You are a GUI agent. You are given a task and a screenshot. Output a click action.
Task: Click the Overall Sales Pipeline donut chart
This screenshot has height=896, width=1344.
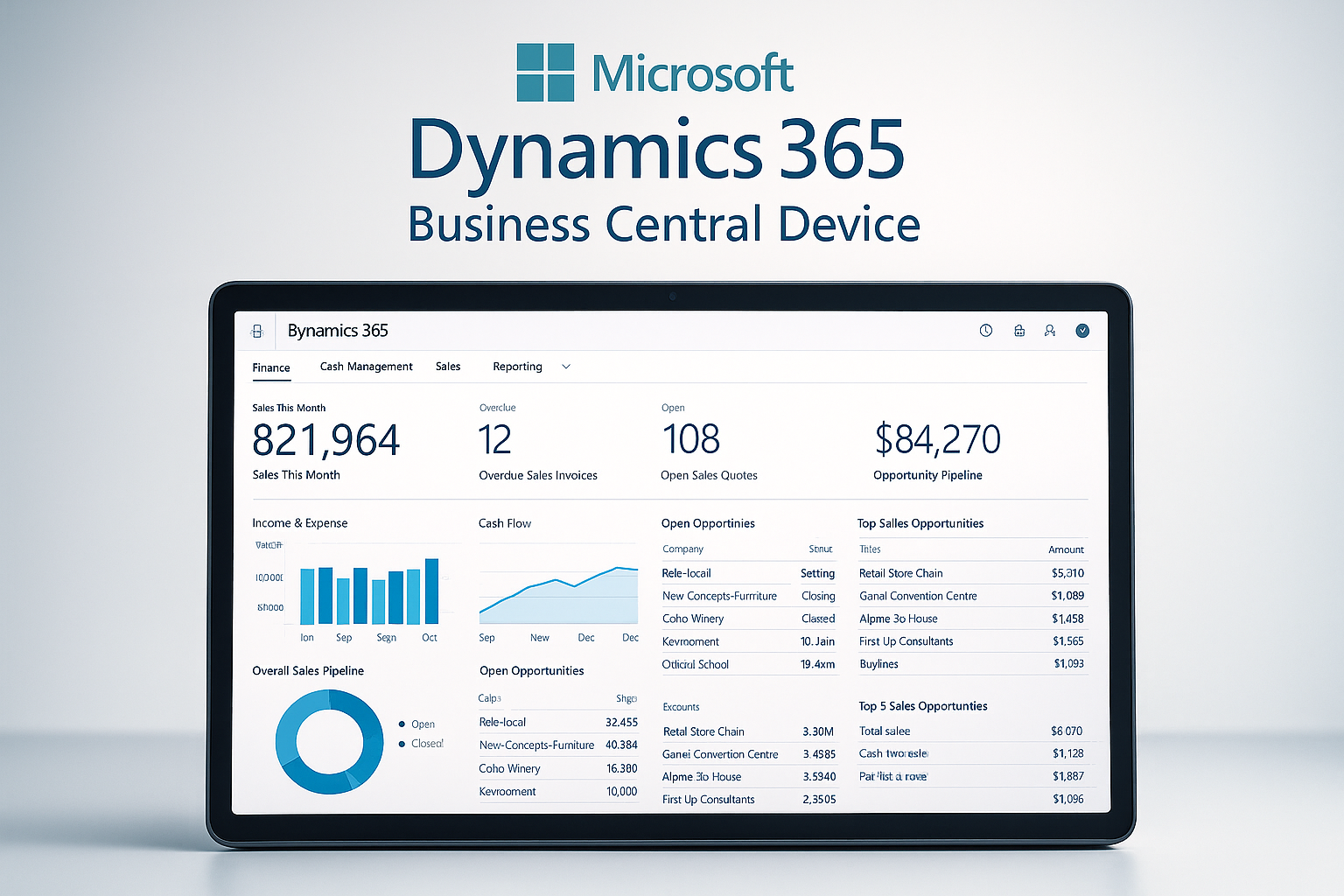click(x=328, y=742)
